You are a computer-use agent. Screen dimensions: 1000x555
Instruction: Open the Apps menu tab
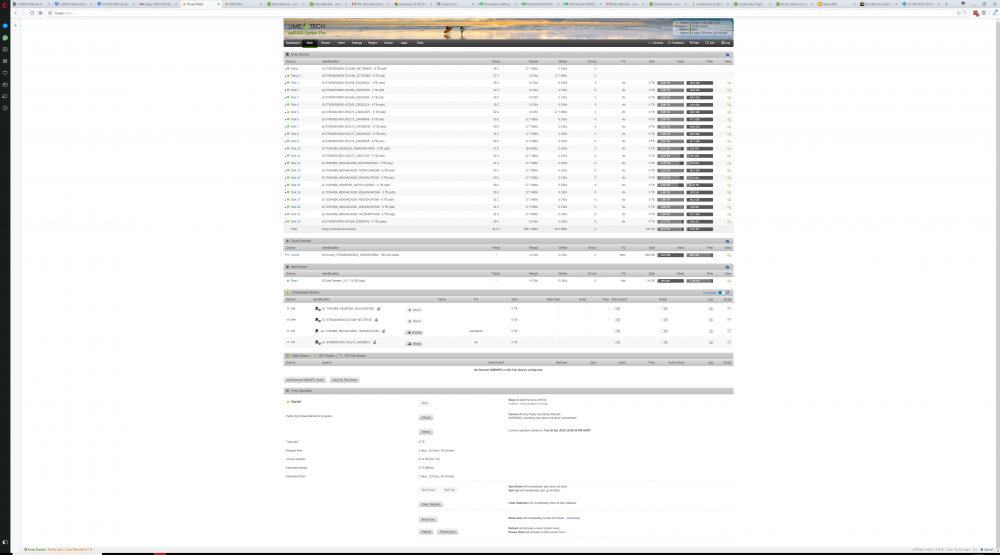click(404, 43)
